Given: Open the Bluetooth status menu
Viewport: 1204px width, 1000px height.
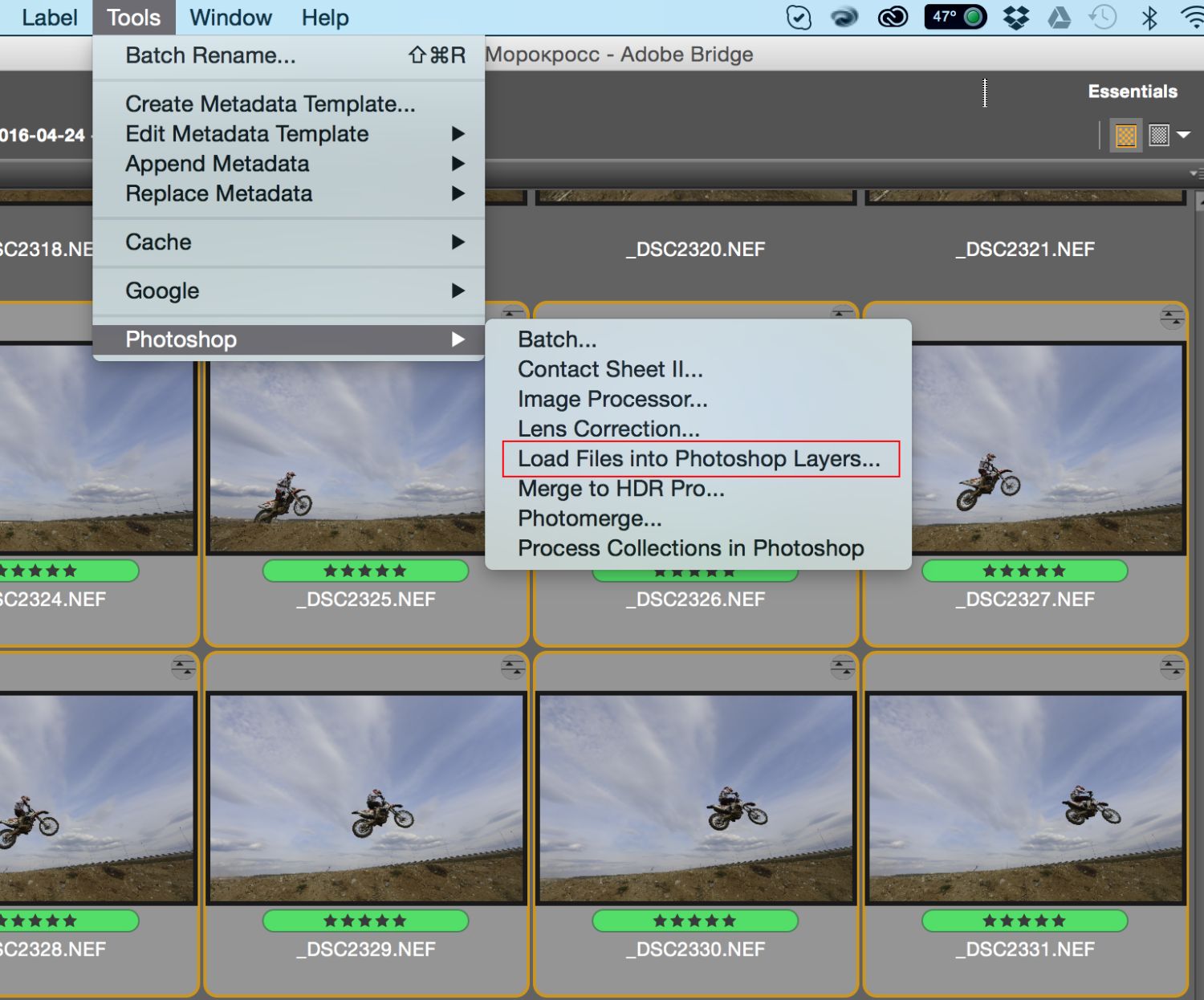Looking at the screenshot, I should (1149, 17).
